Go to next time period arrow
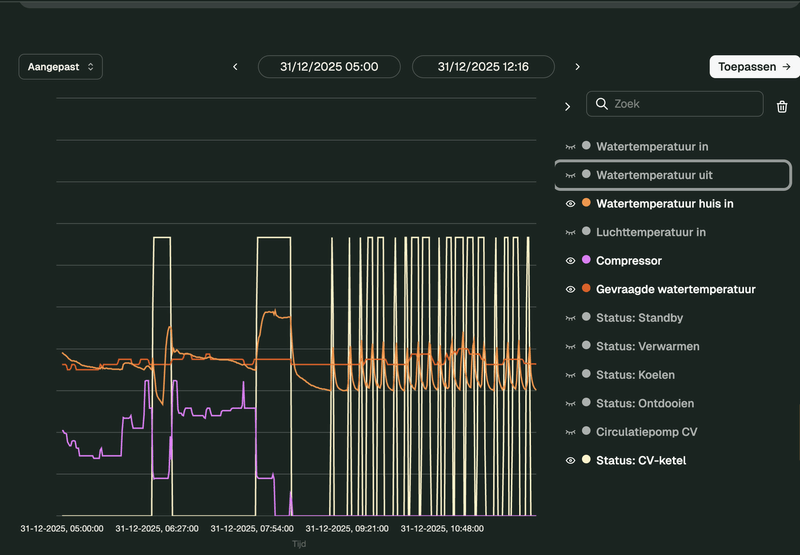Viewport: 800px width, 555px height. pos(577,67)
